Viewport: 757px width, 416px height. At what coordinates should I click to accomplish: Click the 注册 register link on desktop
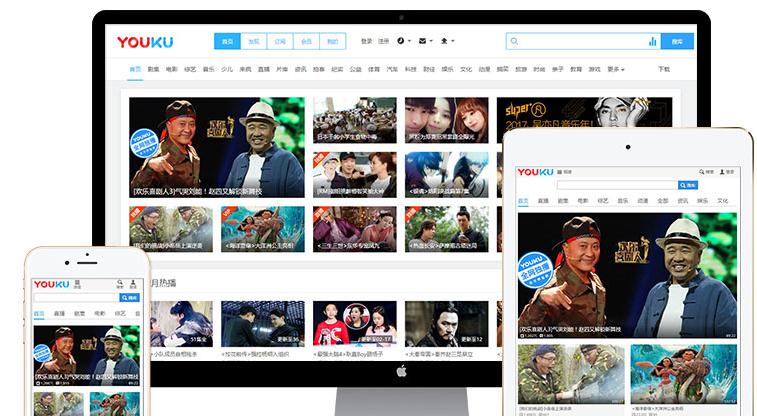383,41
